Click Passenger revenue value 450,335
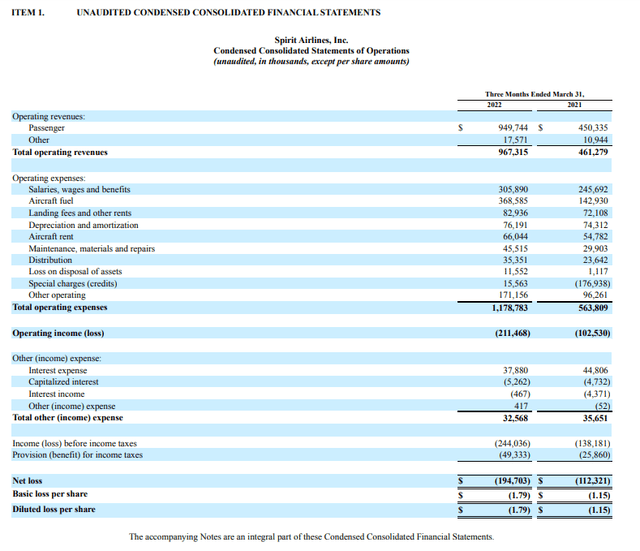 point(593,128)
